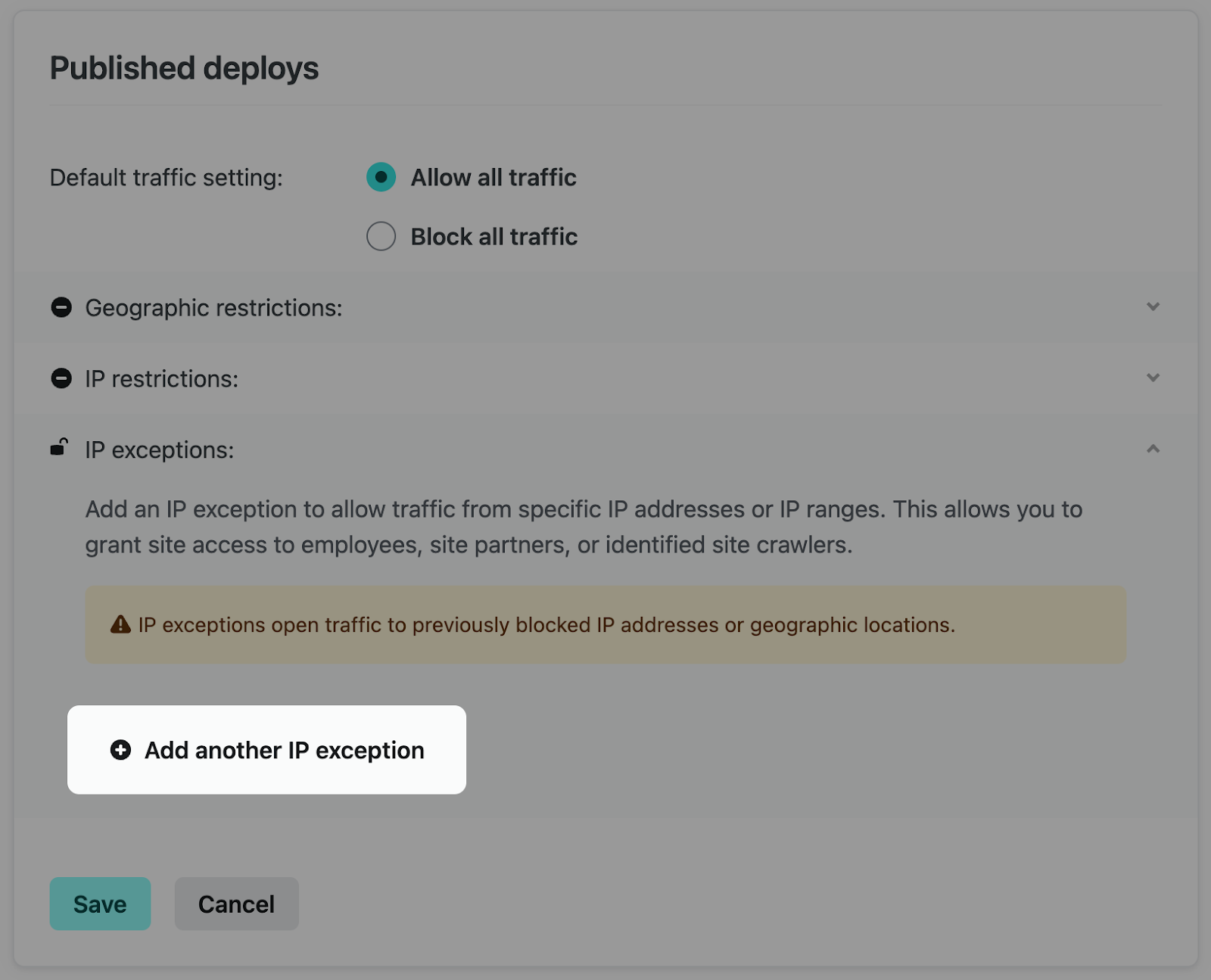This screenshot has width=1211, height=980.
Task: Click the Allow all traffic label text
Action: 493,178
